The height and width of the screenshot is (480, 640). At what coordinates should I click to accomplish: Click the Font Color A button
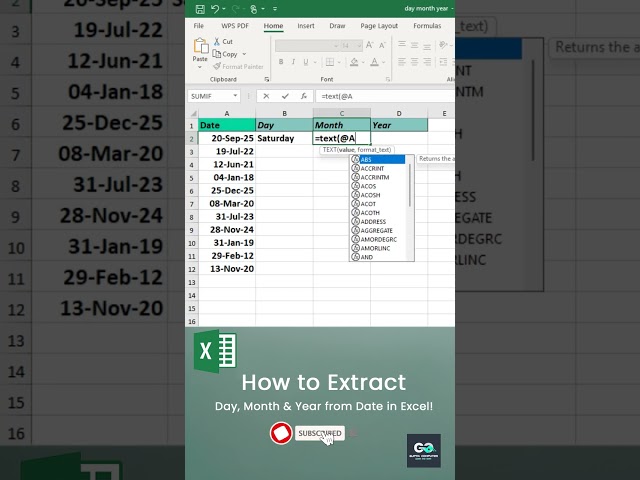(374, 62)
